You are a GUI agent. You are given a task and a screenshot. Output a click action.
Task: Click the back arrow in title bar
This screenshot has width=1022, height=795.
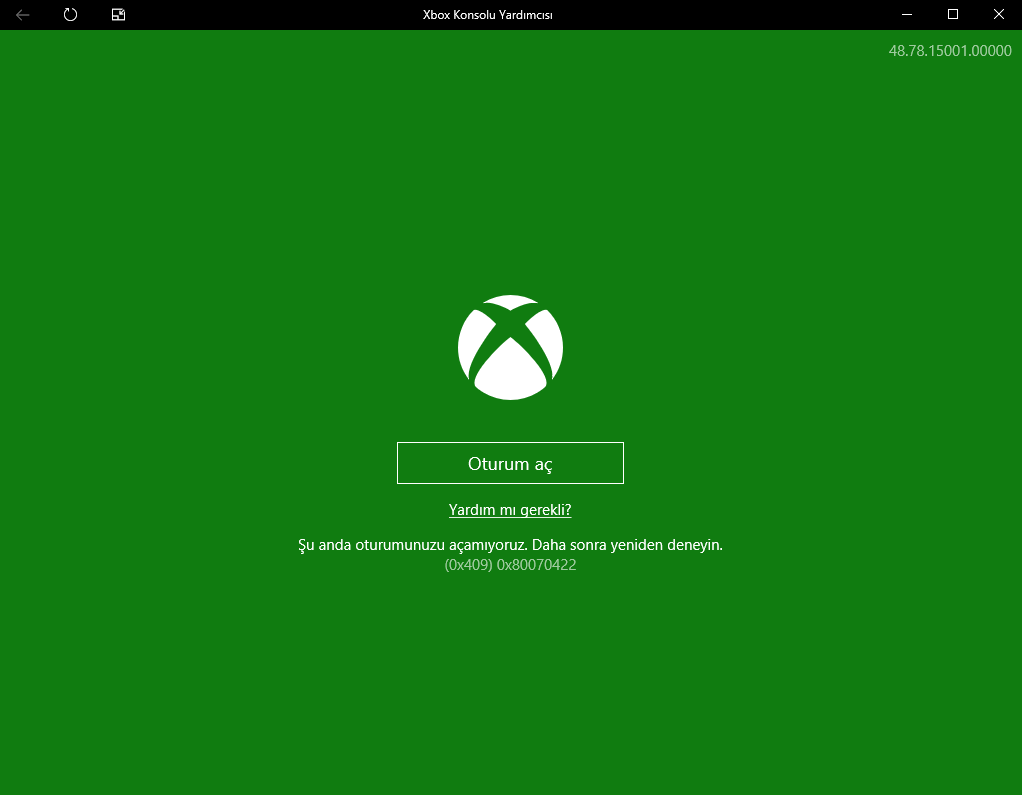(23, 14)
